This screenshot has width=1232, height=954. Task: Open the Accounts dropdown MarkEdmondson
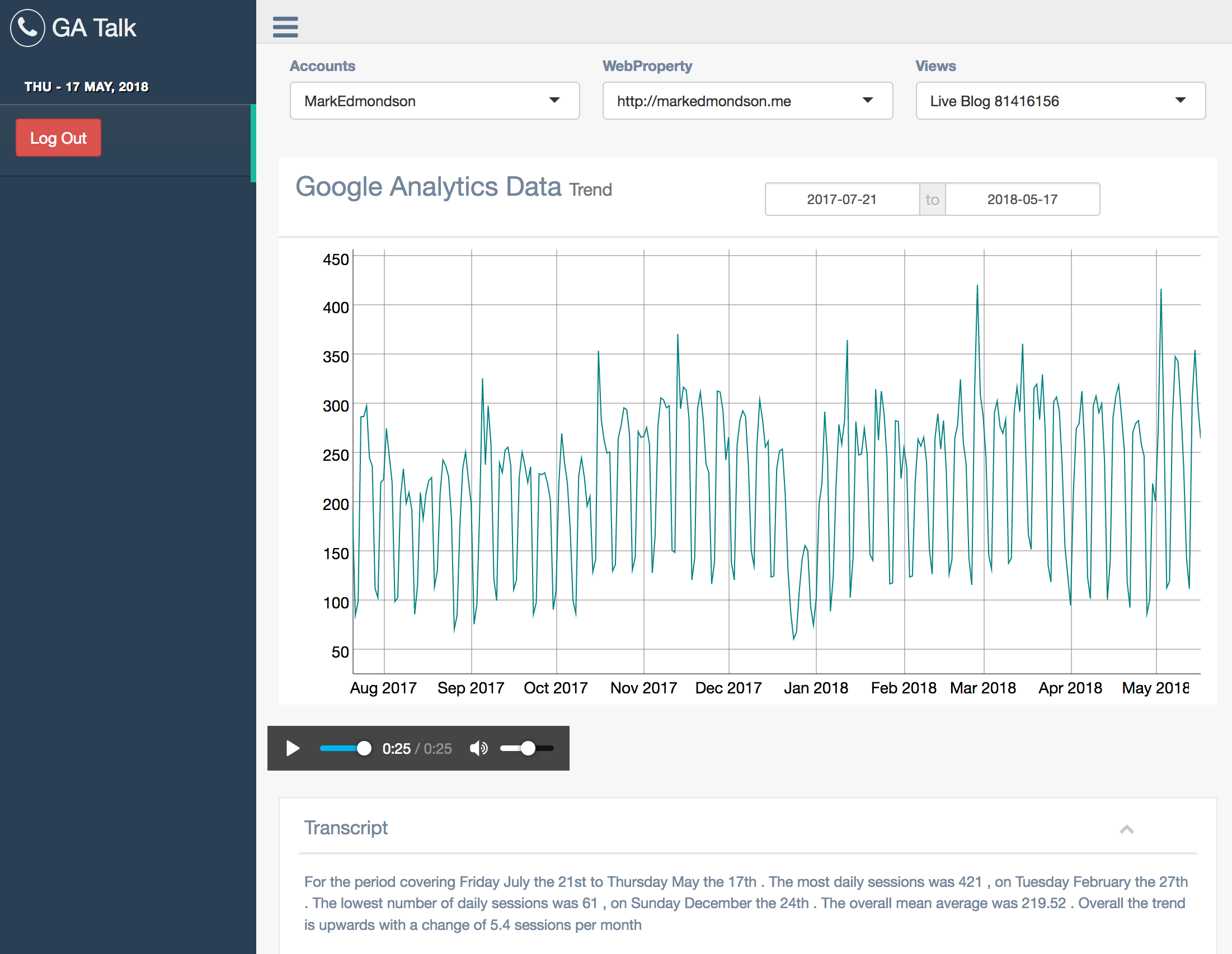(434, 101)
